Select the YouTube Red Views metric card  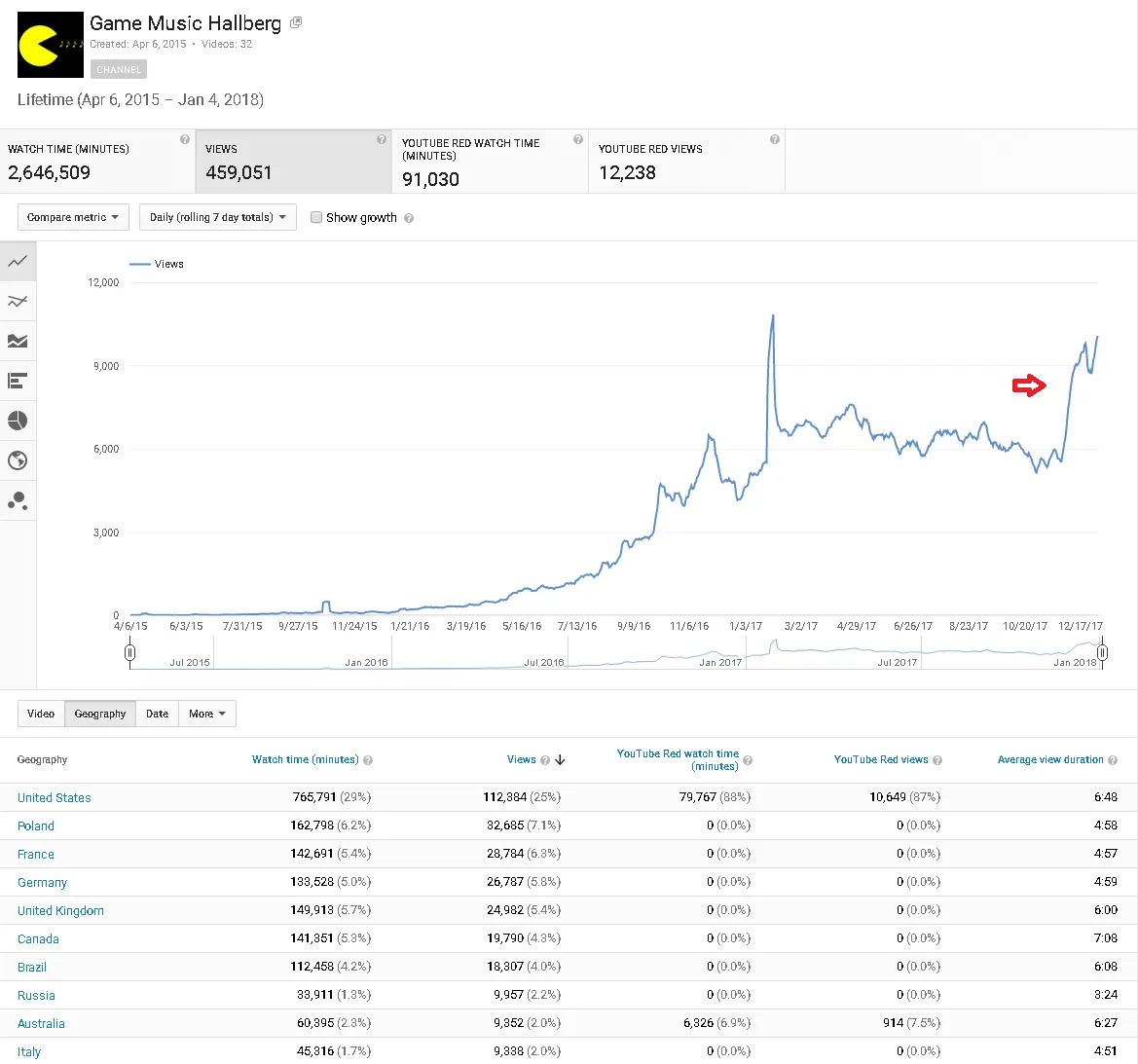click(x=686, y=162)
